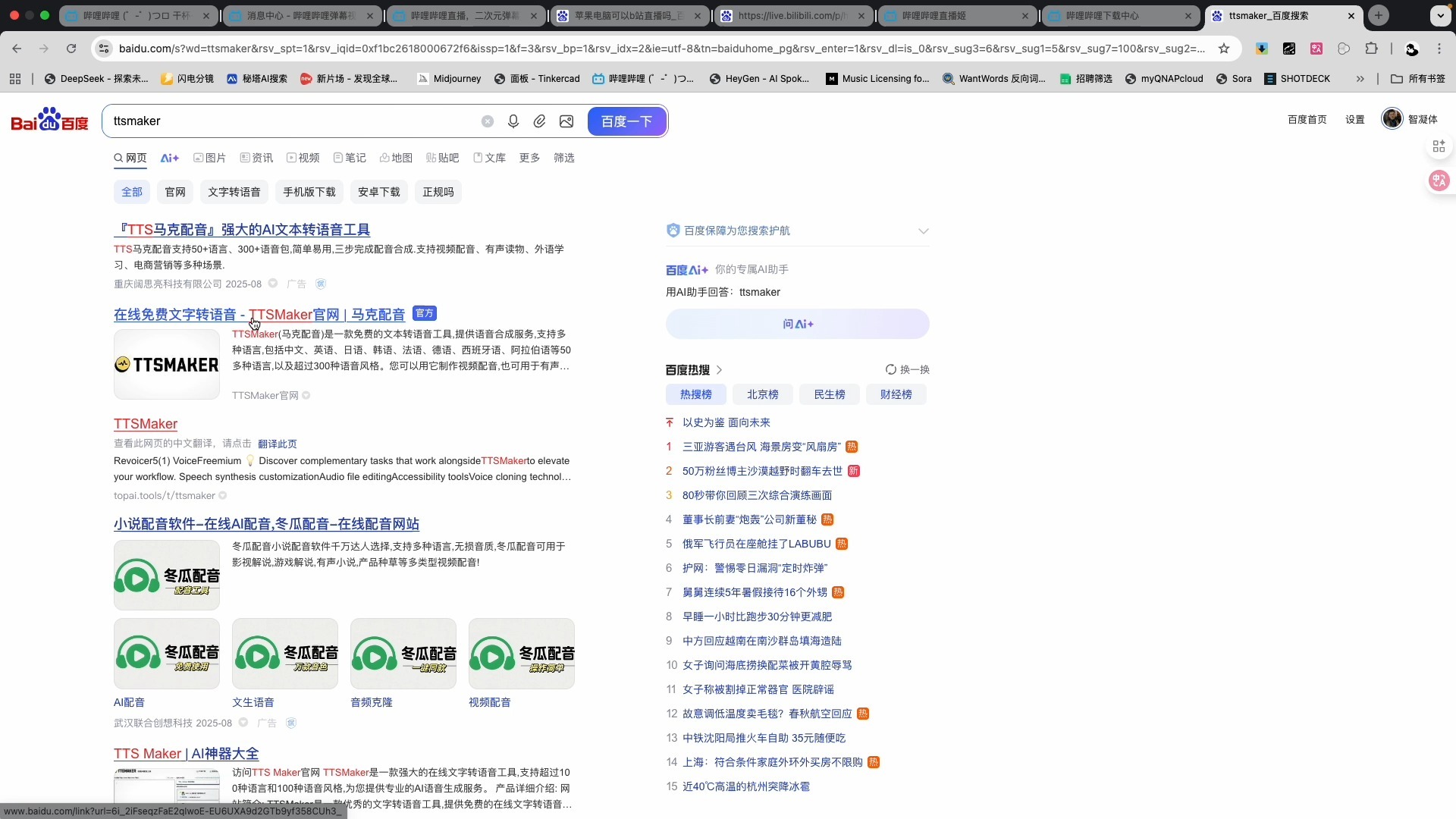Select the 全部 filter chip
The width and height of the screenshot is (1456, 819).
click(132, 192)
